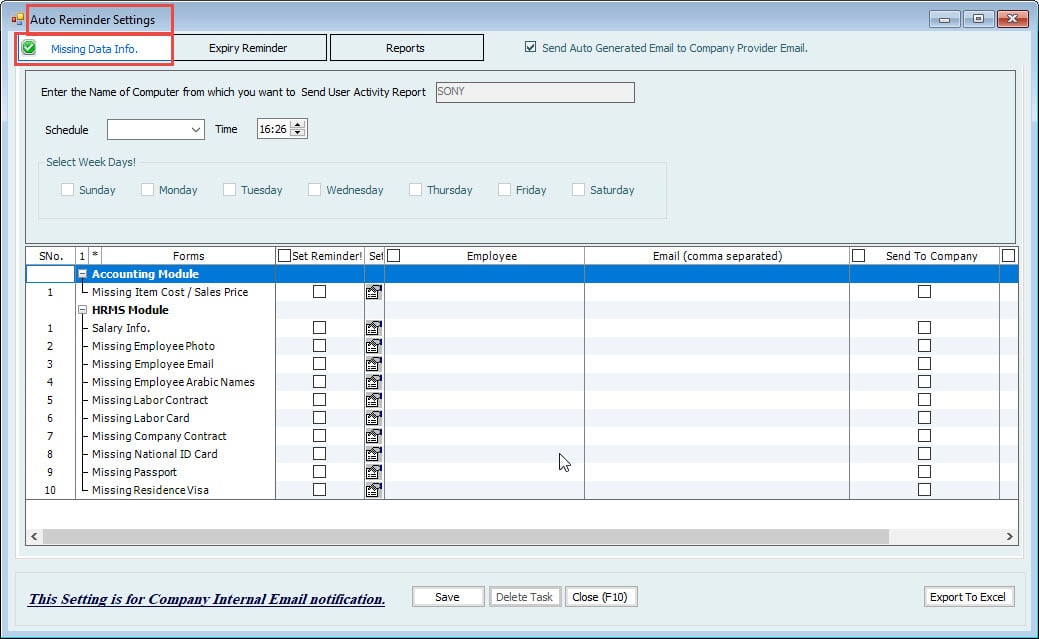Check the Thursday weekday box

(x=415, y=190)
